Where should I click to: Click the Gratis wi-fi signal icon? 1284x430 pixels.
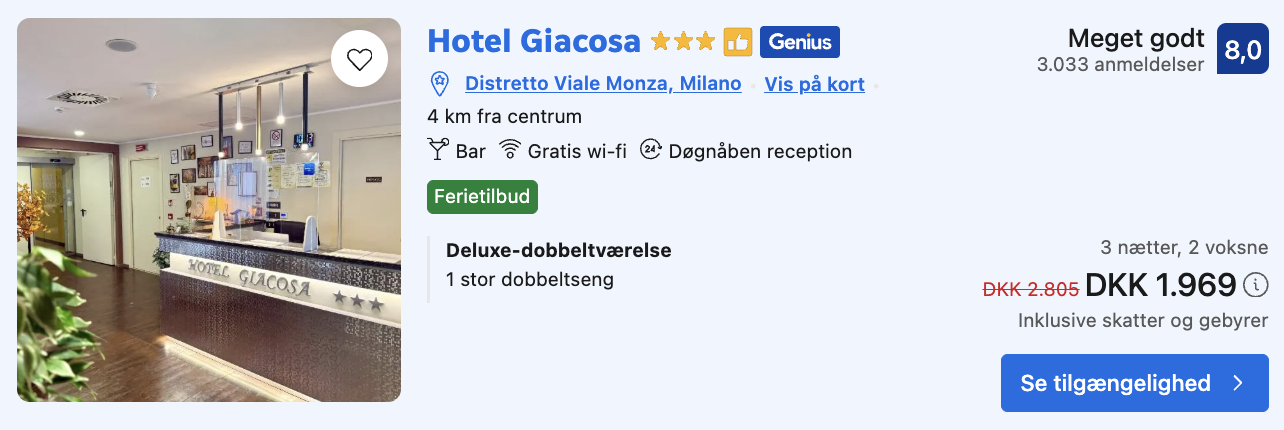tap(510, 151)
